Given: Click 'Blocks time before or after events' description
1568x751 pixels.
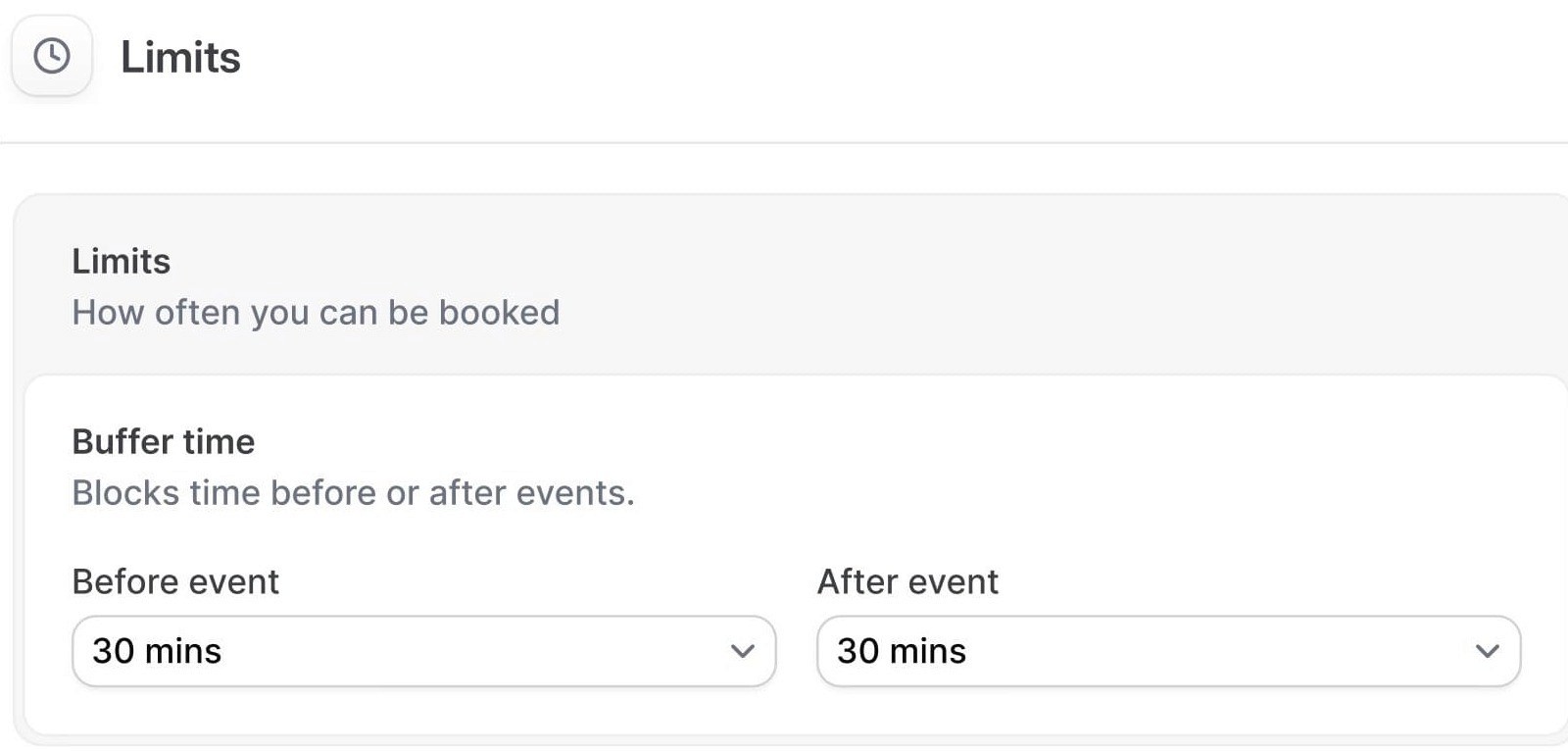Looking at the screenshot, I should [x=353, y=492].
